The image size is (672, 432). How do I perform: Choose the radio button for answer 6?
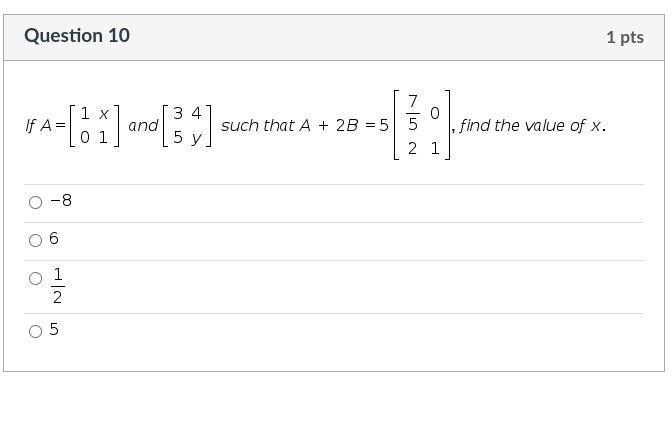pos(36,240)
